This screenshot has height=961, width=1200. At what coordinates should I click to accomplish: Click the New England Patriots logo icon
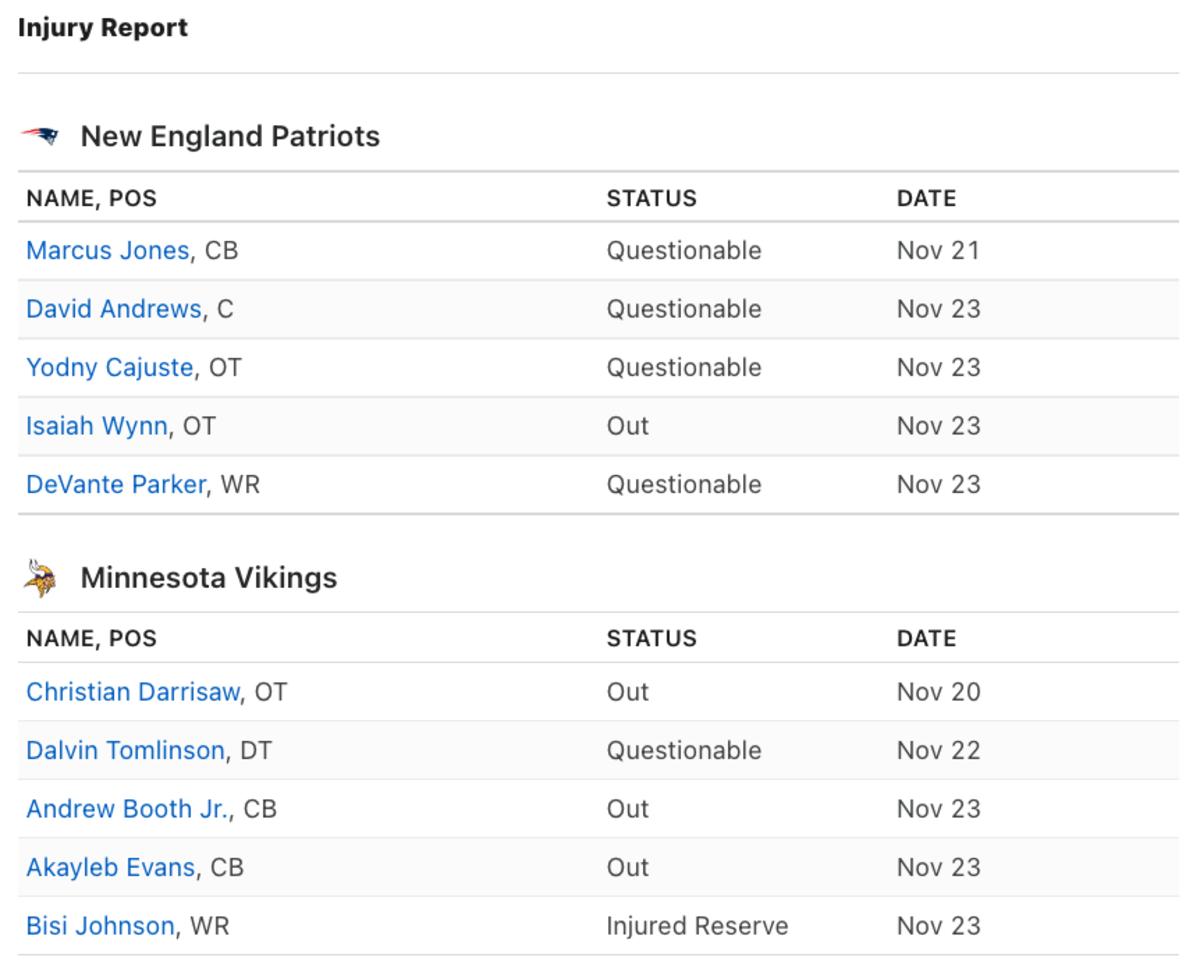pos(40,136)
